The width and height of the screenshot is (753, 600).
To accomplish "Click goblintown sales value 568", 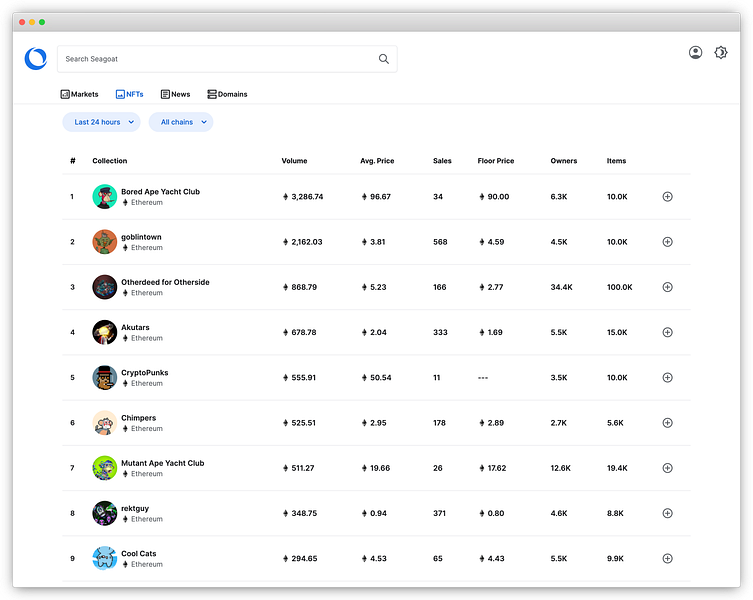I will point(440,242).
